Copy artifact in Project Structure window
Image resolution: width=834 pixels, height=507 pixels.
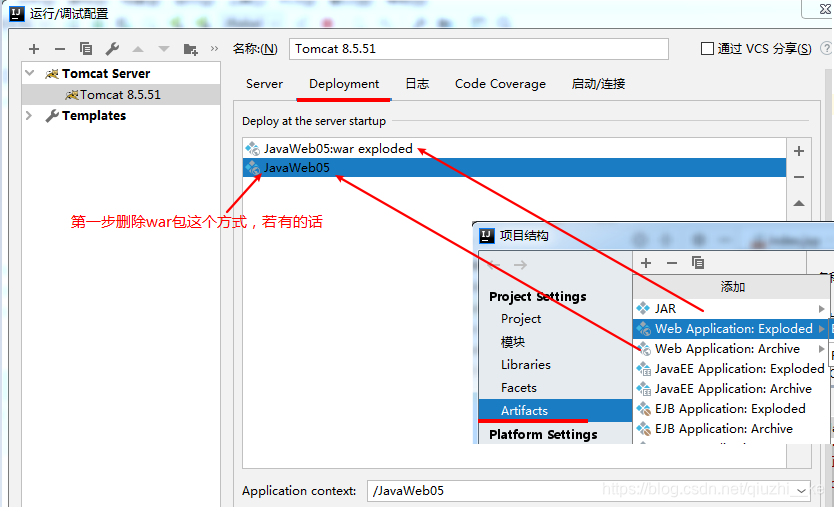click(698, 262)
